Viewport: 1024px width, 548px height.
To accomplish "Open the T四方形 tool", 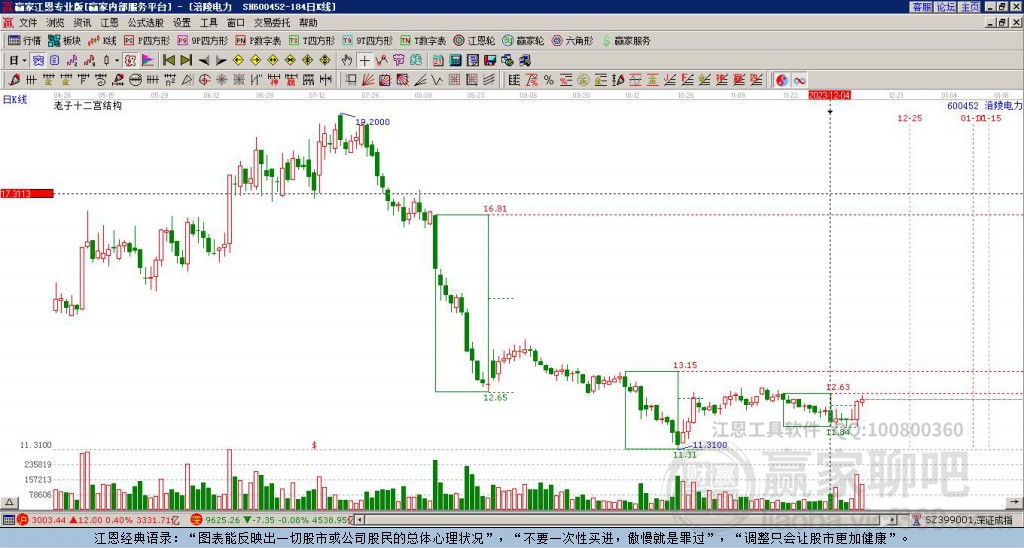I will click(x=312, y=40).
